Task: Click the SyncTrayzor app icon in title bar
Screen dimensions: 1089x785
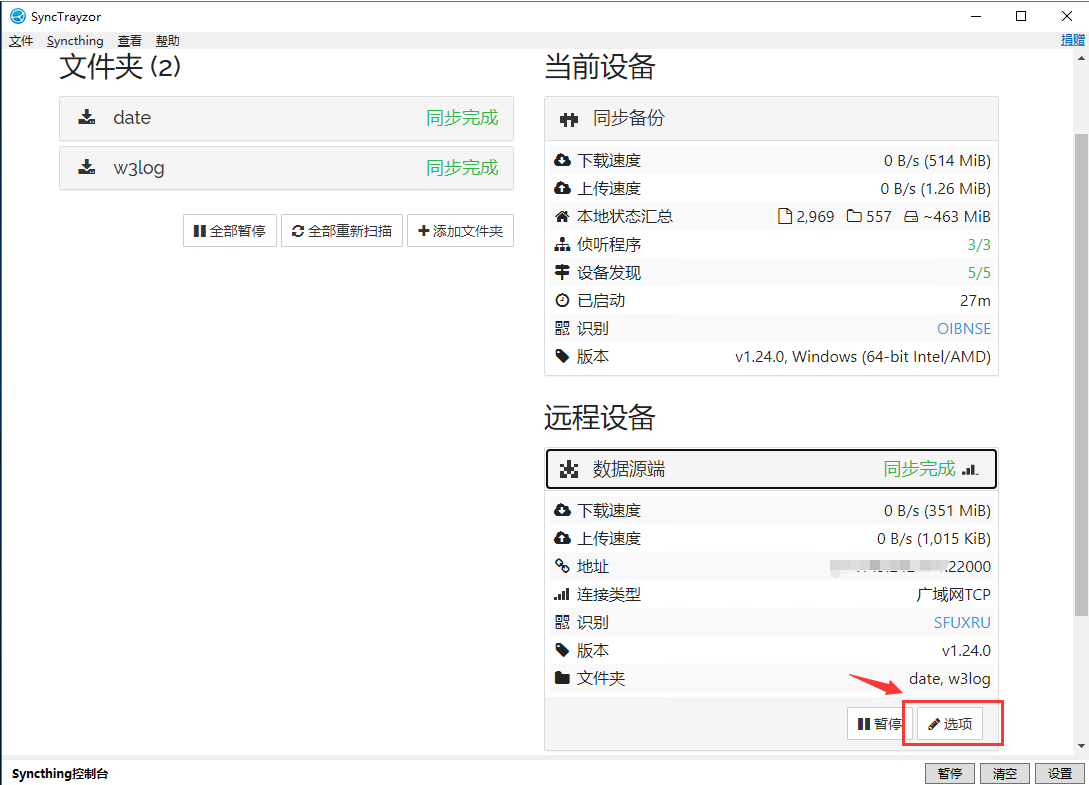Action: (x=17, y=16)
